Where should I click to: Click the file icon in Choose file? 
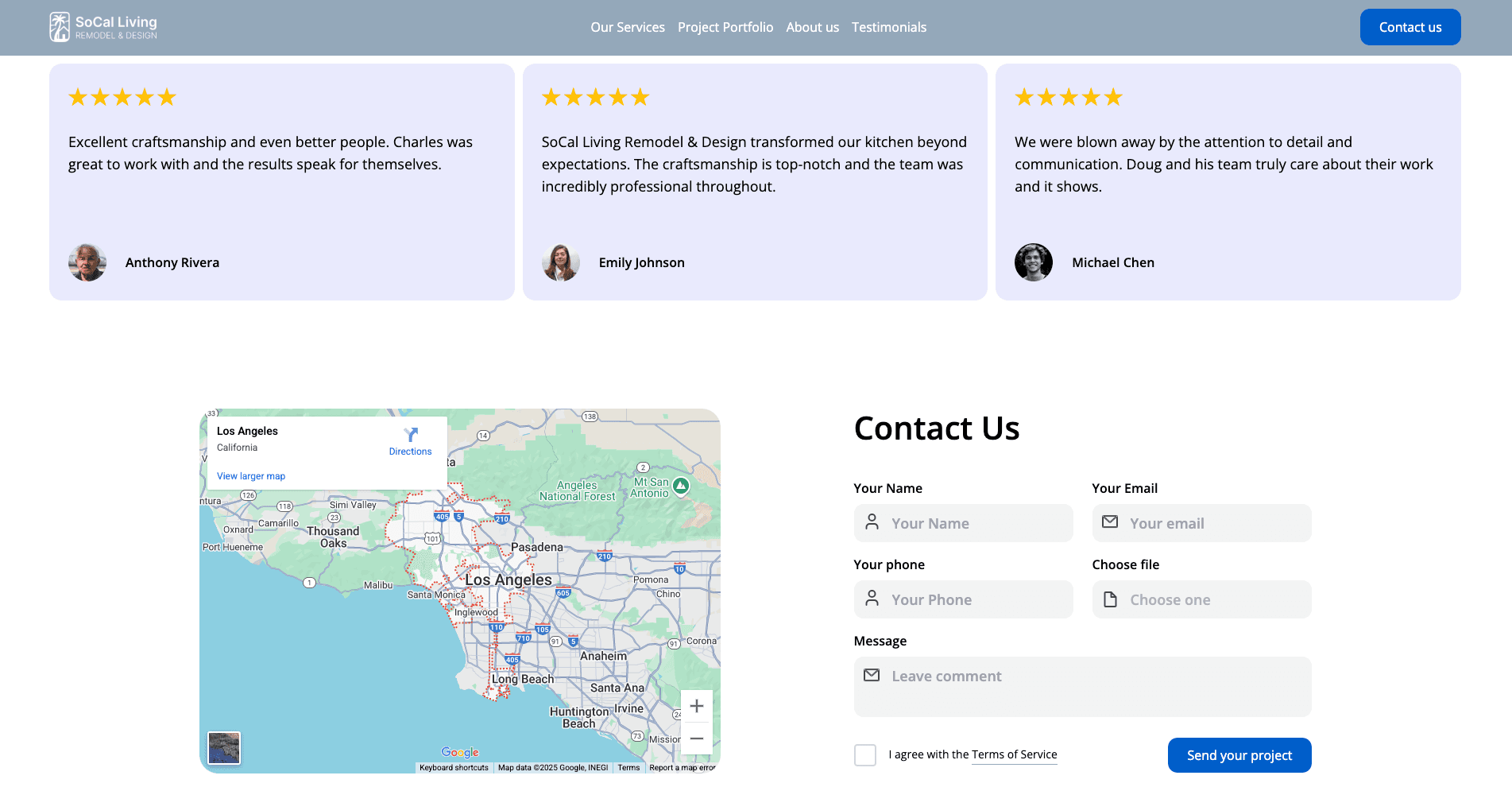coord(1110,599)
